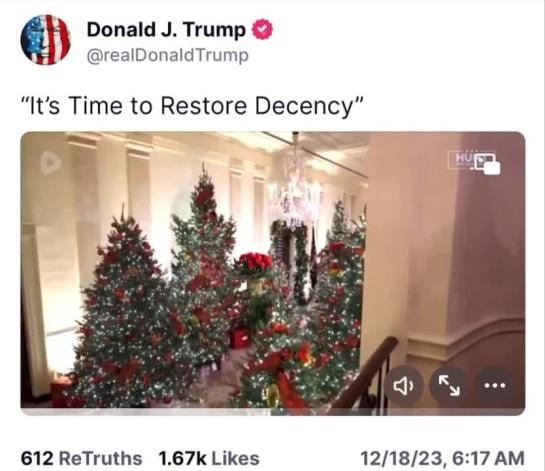Open the 12/18/23, 6:17 AM timestamp
The image size is (545, 471).
point(442,458)
